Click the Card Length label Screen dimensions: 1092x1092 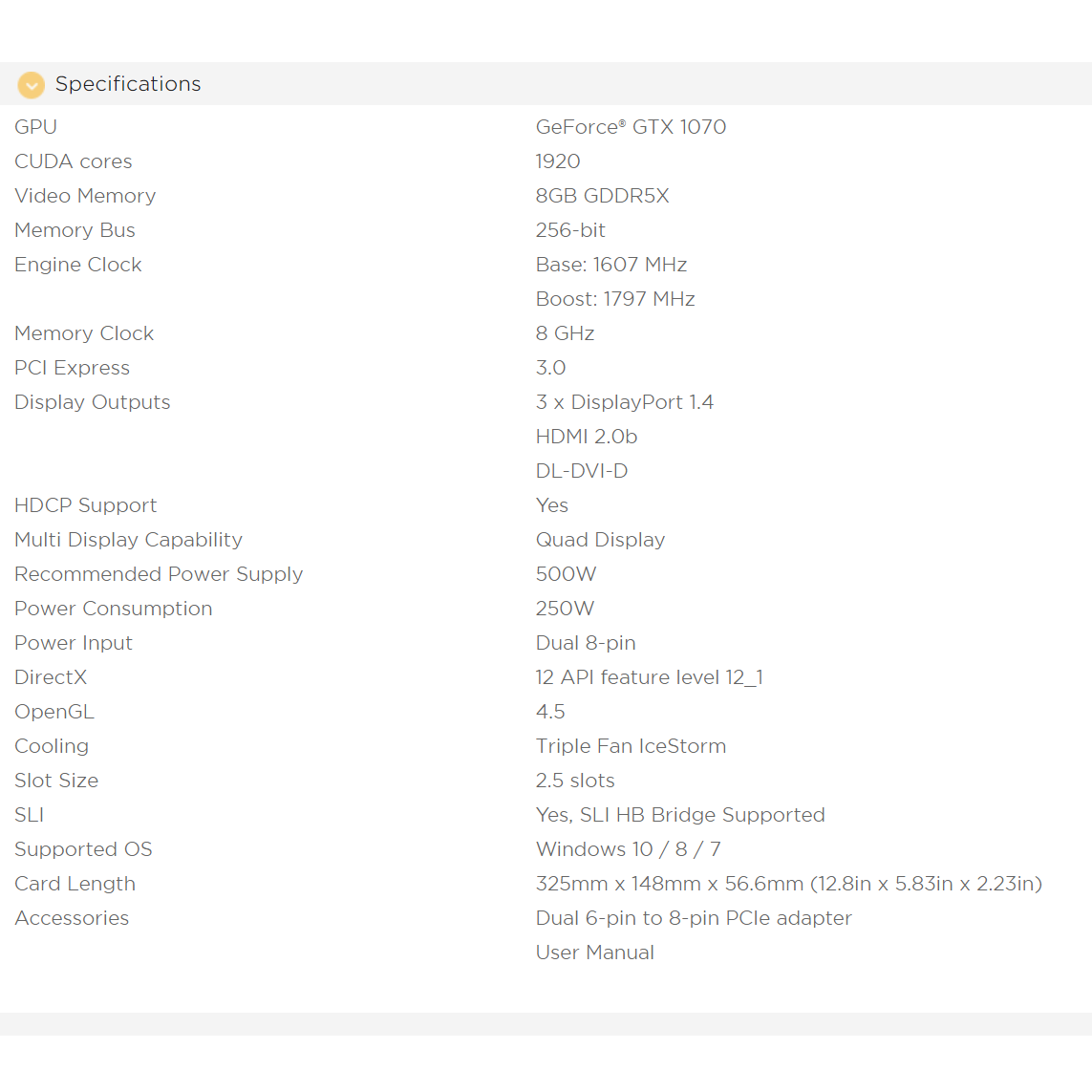pos(75,884)
